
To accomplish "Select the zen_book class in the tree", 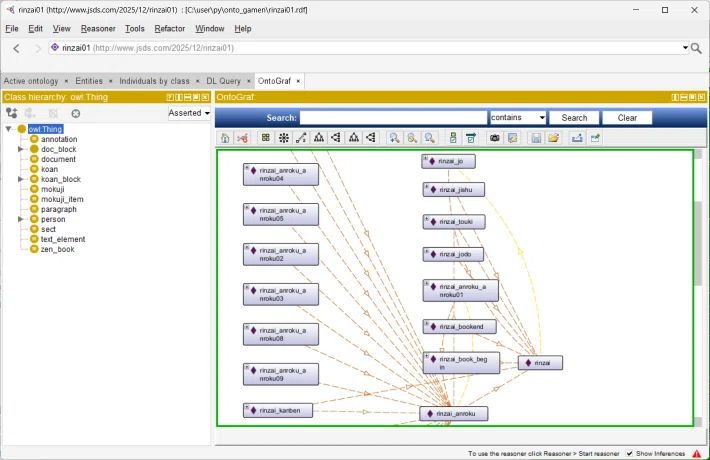I will coord(58,249).
